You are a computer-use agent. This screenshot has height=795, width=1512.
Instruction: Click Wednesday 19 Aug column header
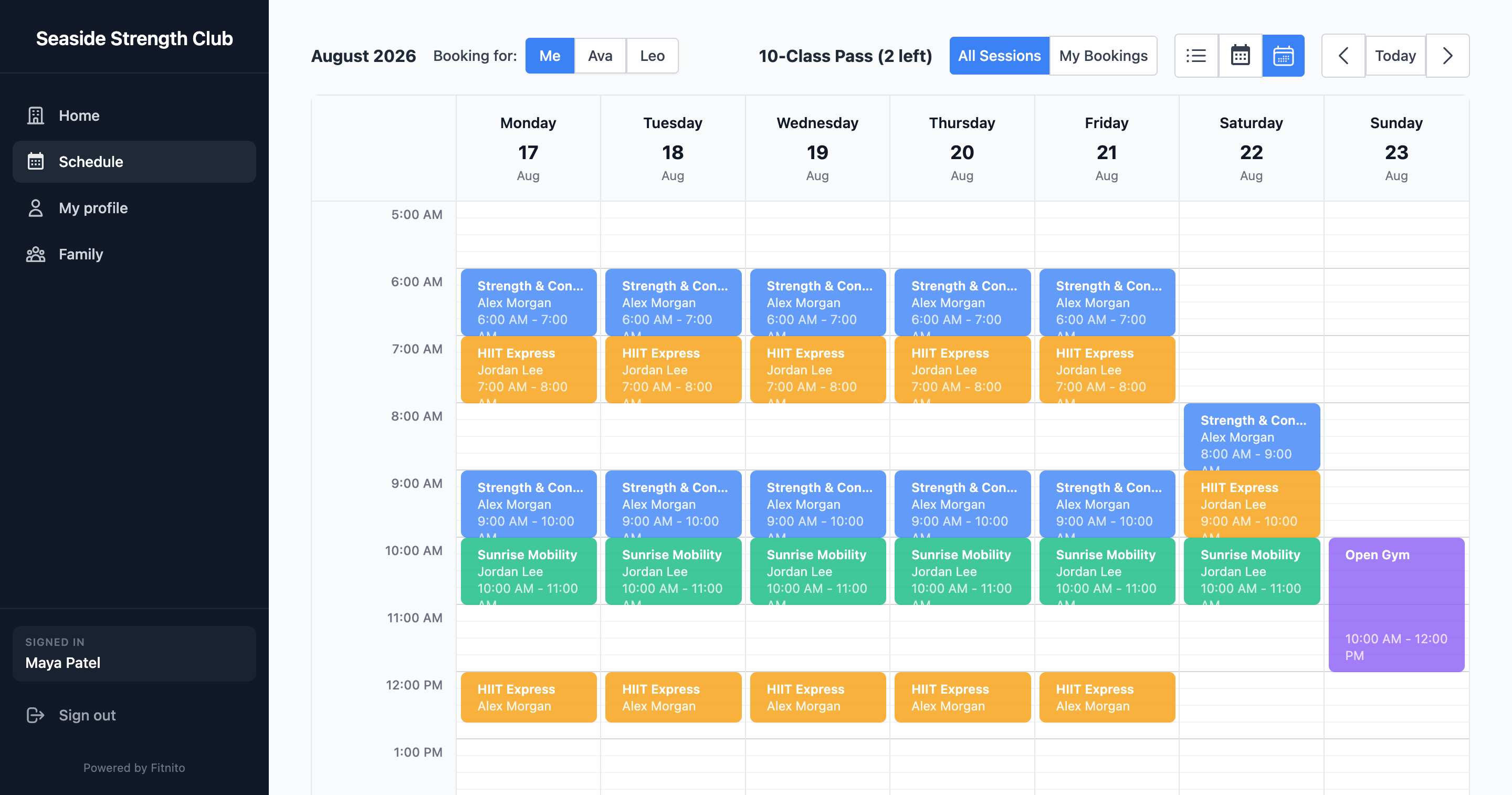point(817,149)
